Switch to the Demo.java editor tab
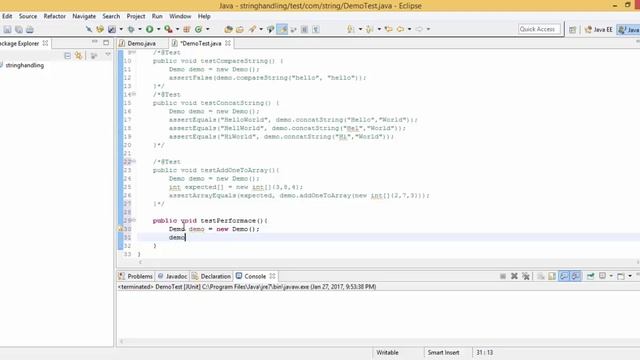The height and width of the screenshot is (360, 640). point(141,43)
